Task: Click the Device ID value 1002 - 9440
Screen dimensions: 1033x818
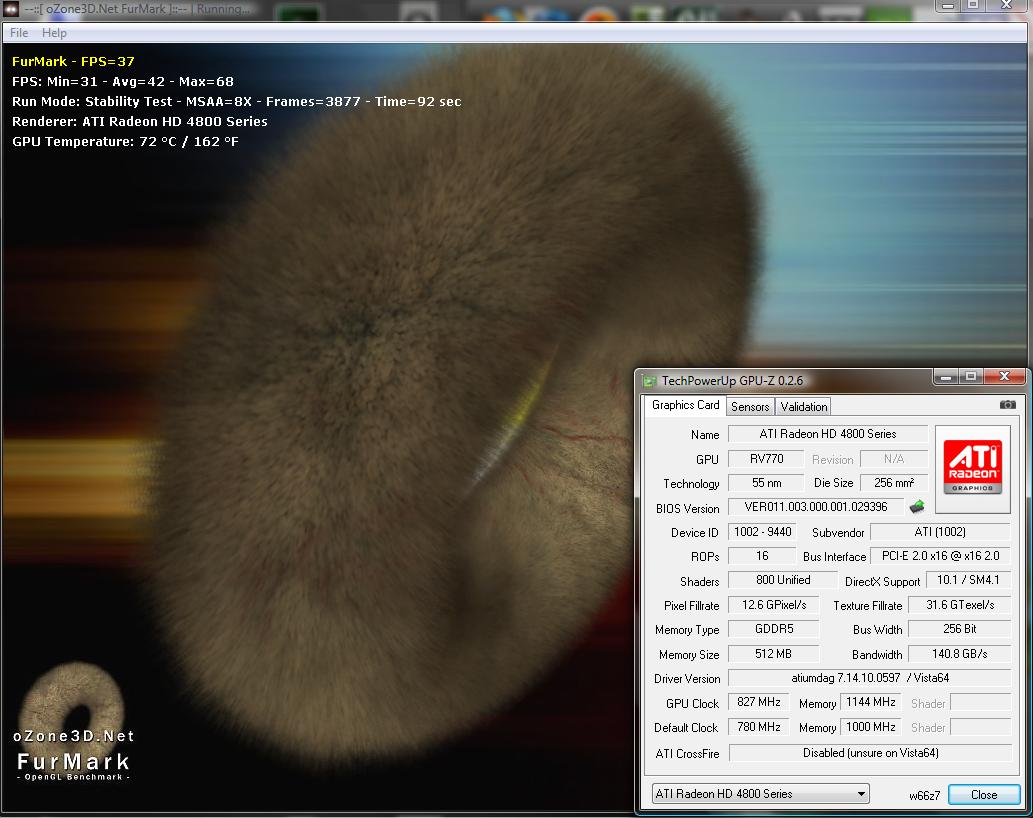Action: click(x=762, y=532)
